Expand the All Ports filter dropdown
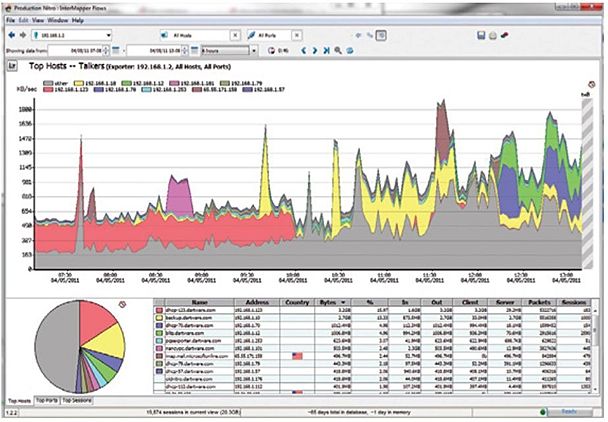The height and width of the screenshot is (422, 608). click(x=264, y=34)
